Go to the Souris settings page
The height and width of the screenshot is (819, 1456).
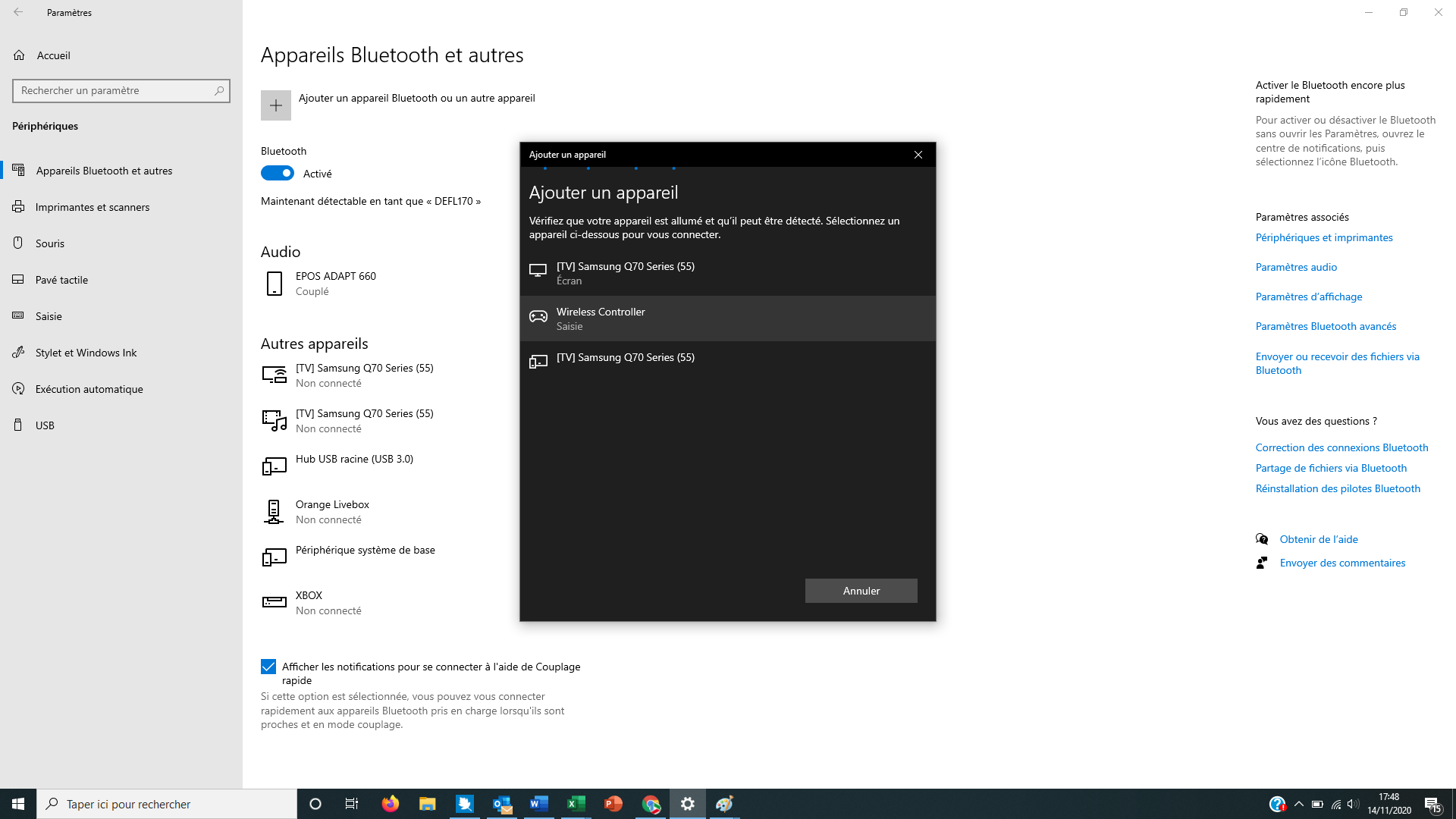click(49, 243)
